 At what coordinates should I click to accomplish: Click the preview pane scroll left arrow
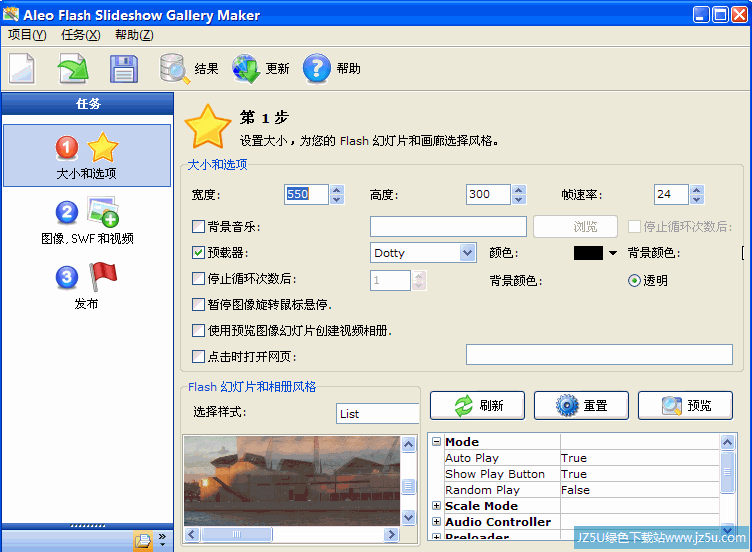[x=192, y=534]
